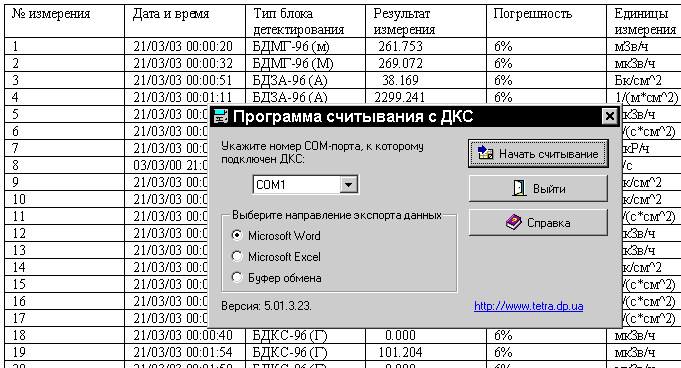
Task: Open the COM port dropdown arrow
Action: [x=348, y=185]
